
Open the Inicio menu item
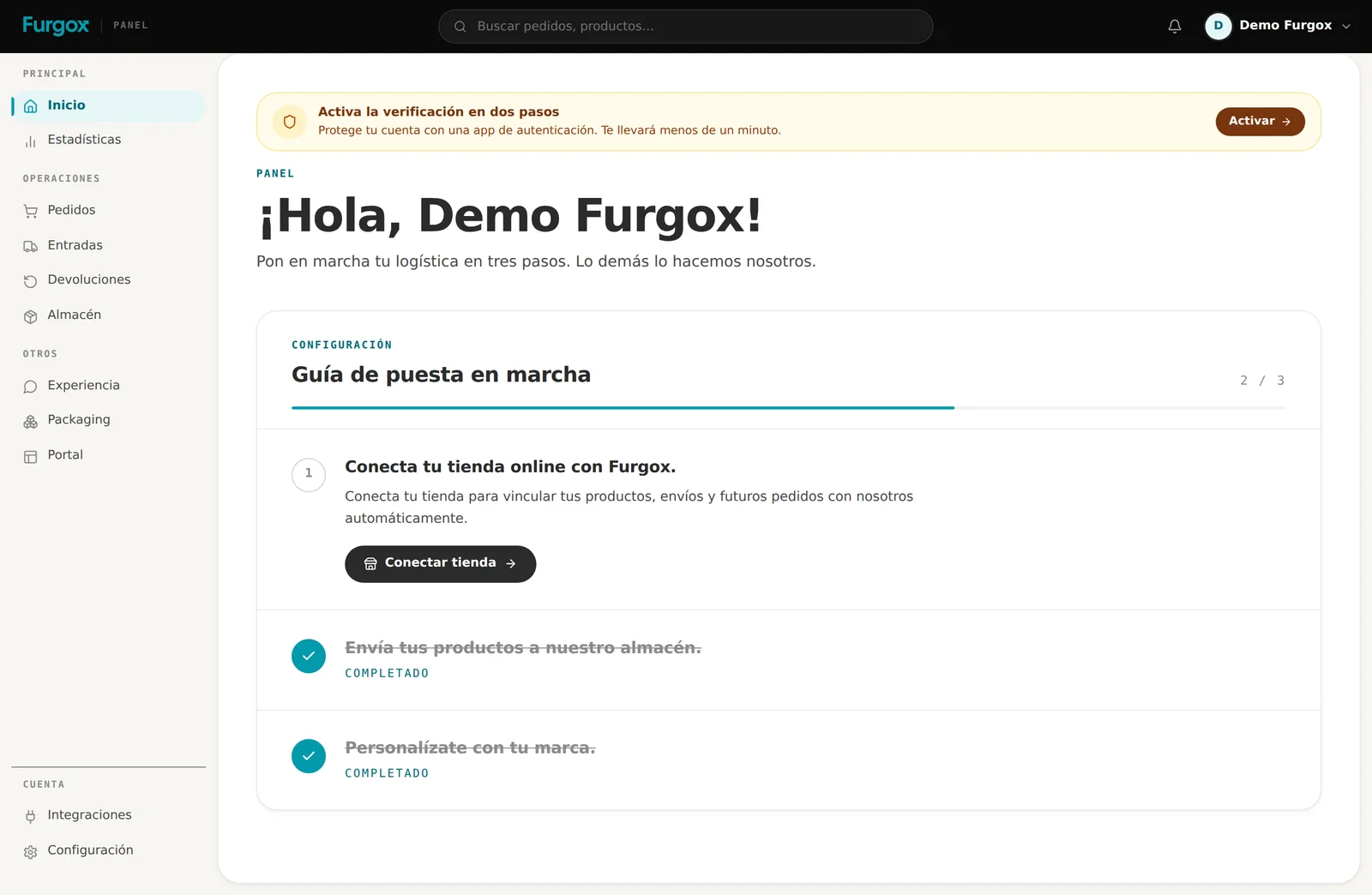108,105
